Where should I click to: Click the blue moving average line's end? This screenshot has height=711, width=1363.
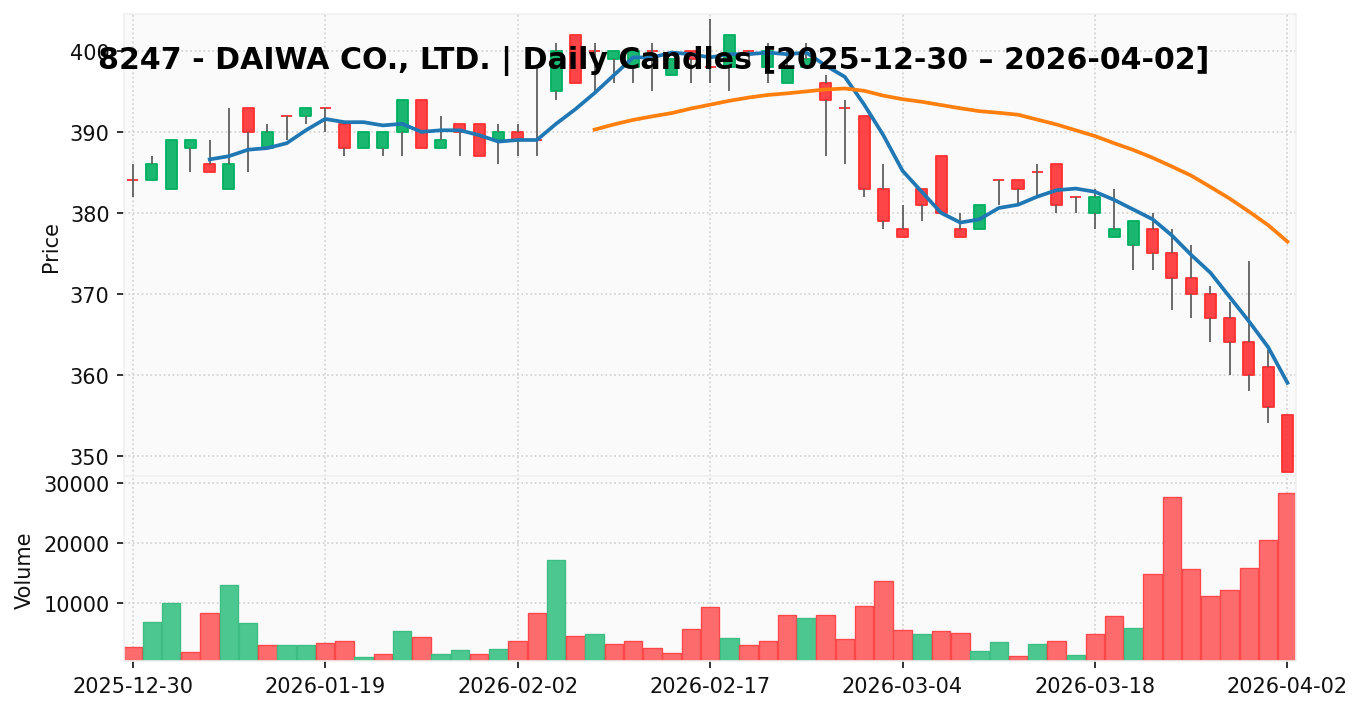tap(1287, 382)
